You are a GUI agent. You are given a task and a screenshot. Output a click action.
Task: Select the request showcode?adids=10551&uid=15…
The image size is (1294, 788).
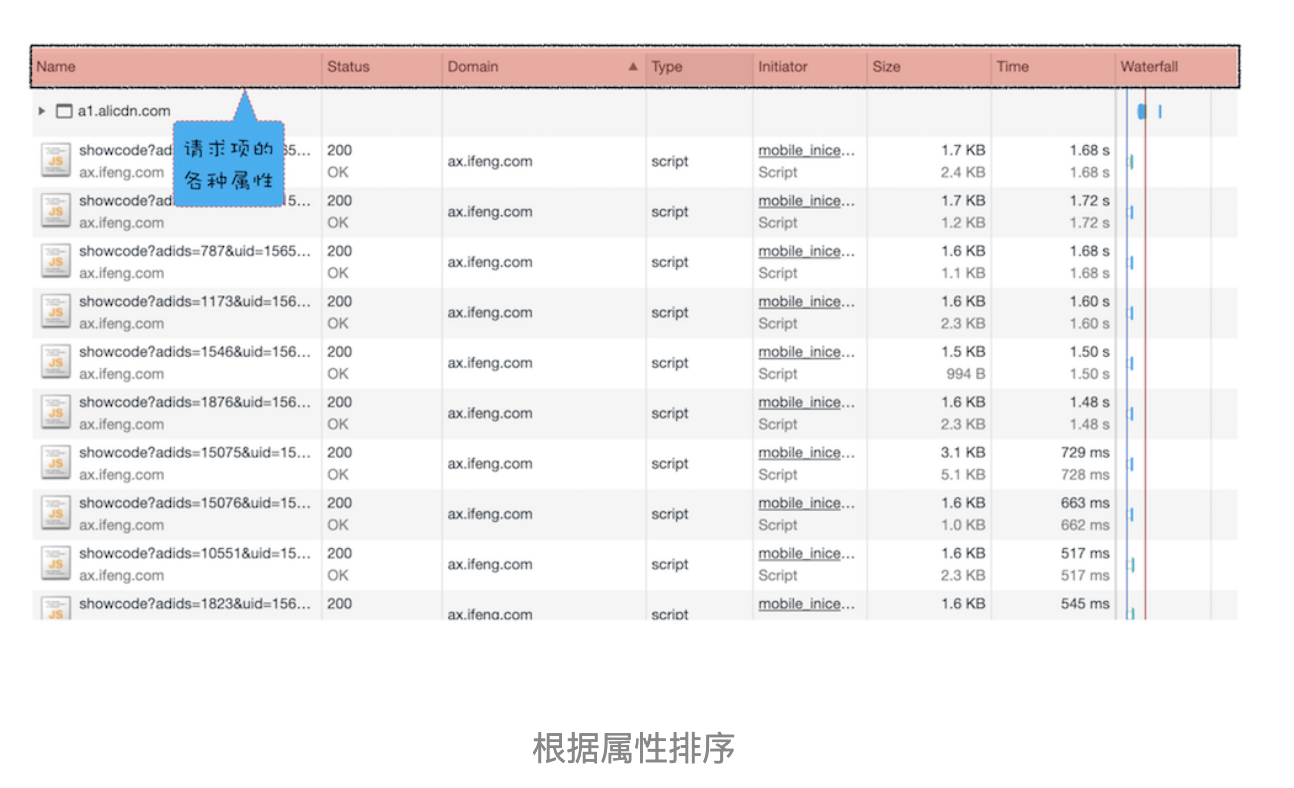coord(195,553)
